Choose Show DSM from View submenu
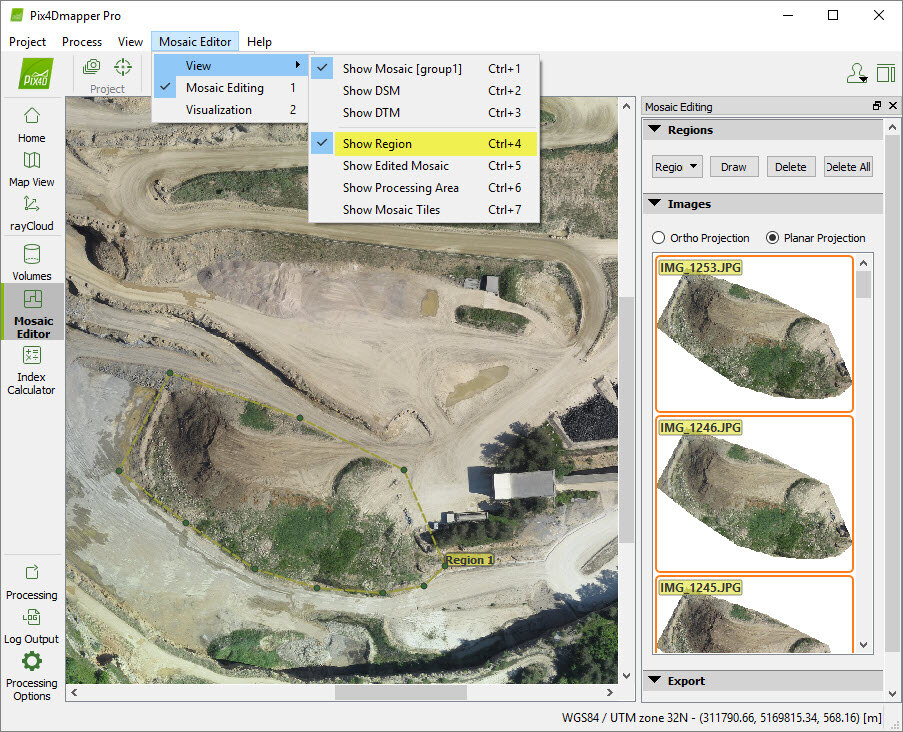 click(371, 91)
